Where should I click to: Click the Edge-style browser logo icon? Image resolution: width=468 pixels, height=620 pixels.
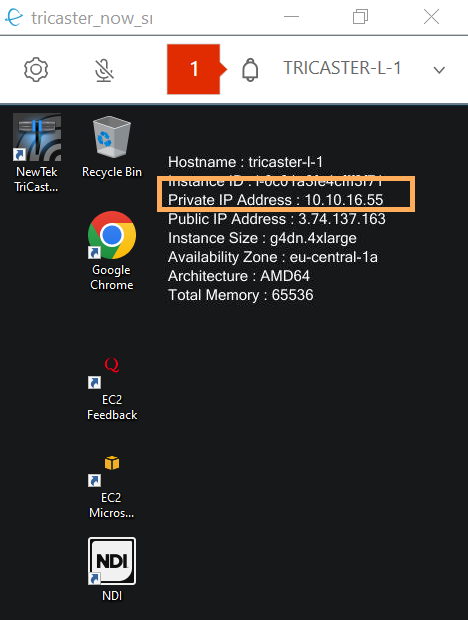(14, 17)
